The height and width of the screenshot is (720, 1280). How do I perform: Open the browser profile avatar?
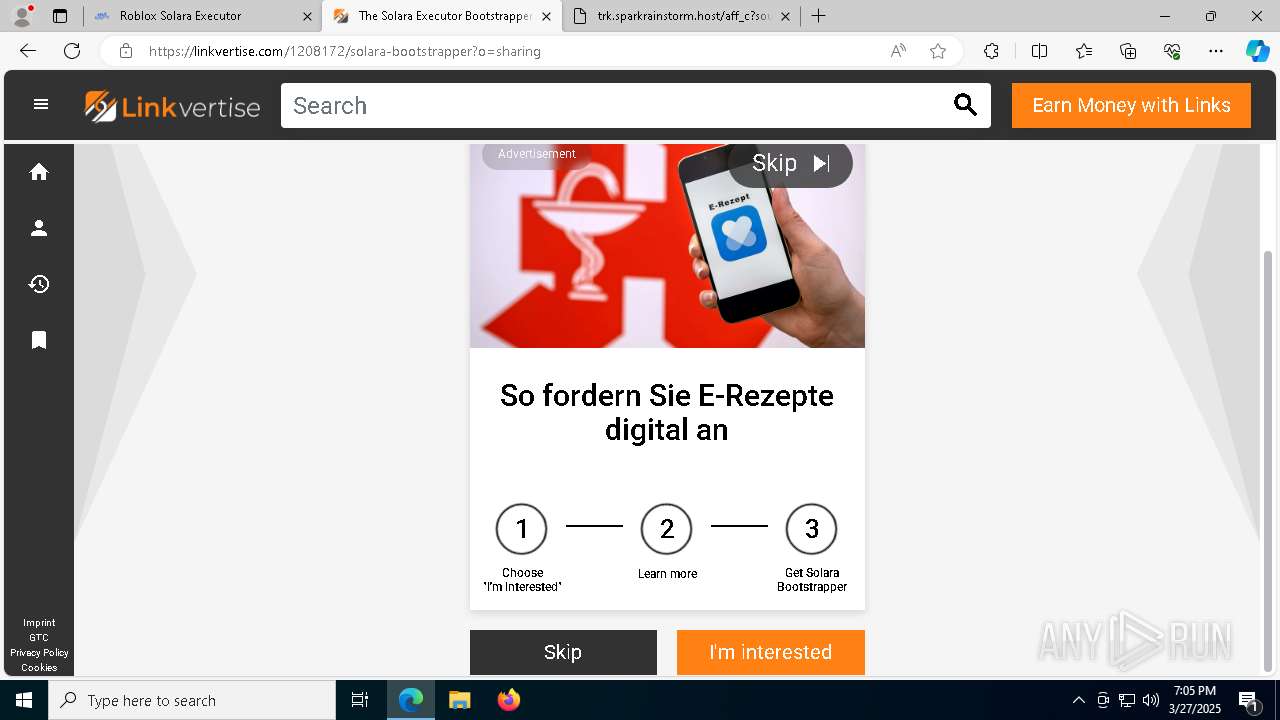[x=22, y=16]
